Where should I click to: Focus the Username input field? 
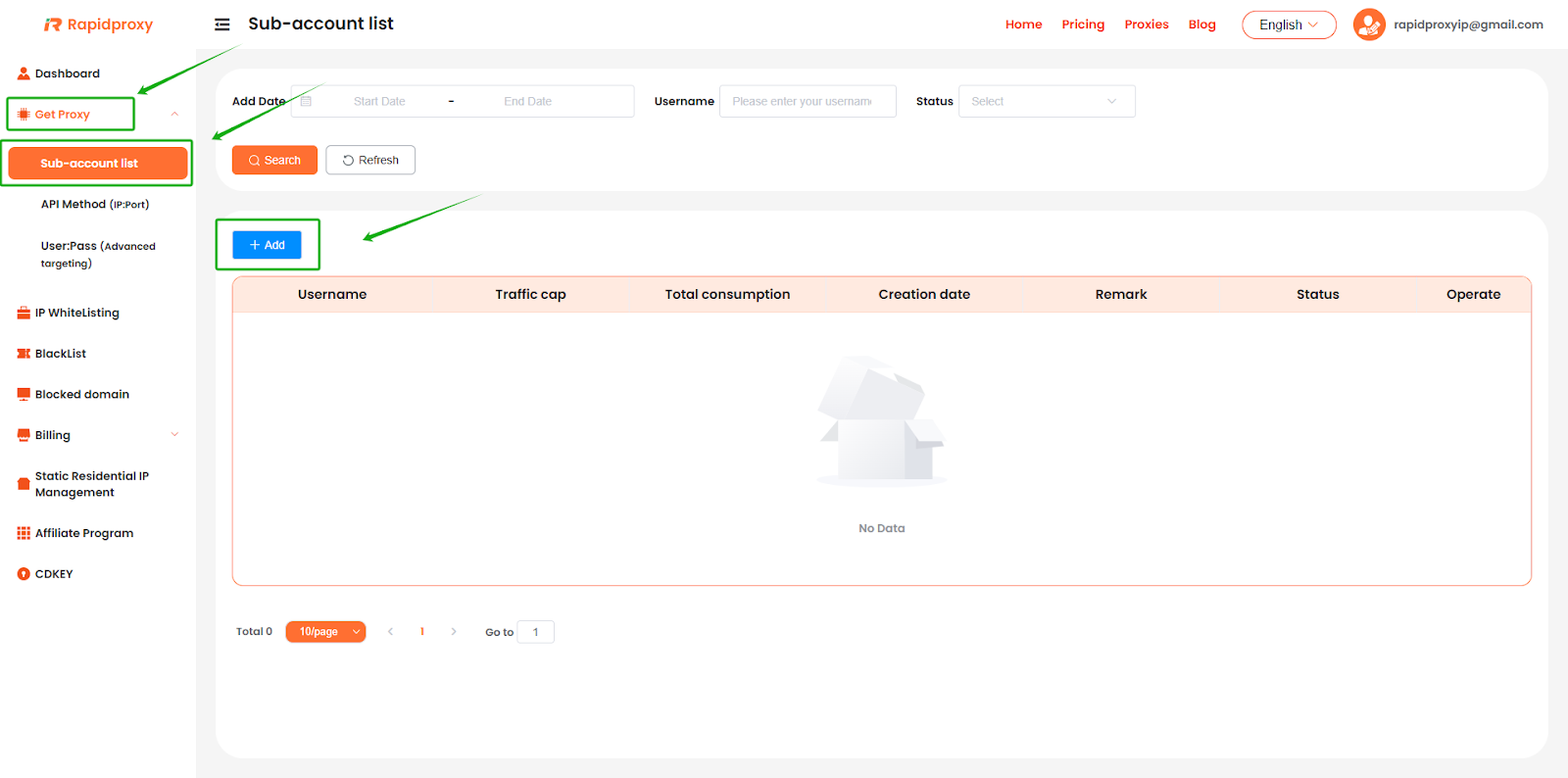tap(807, 101)
